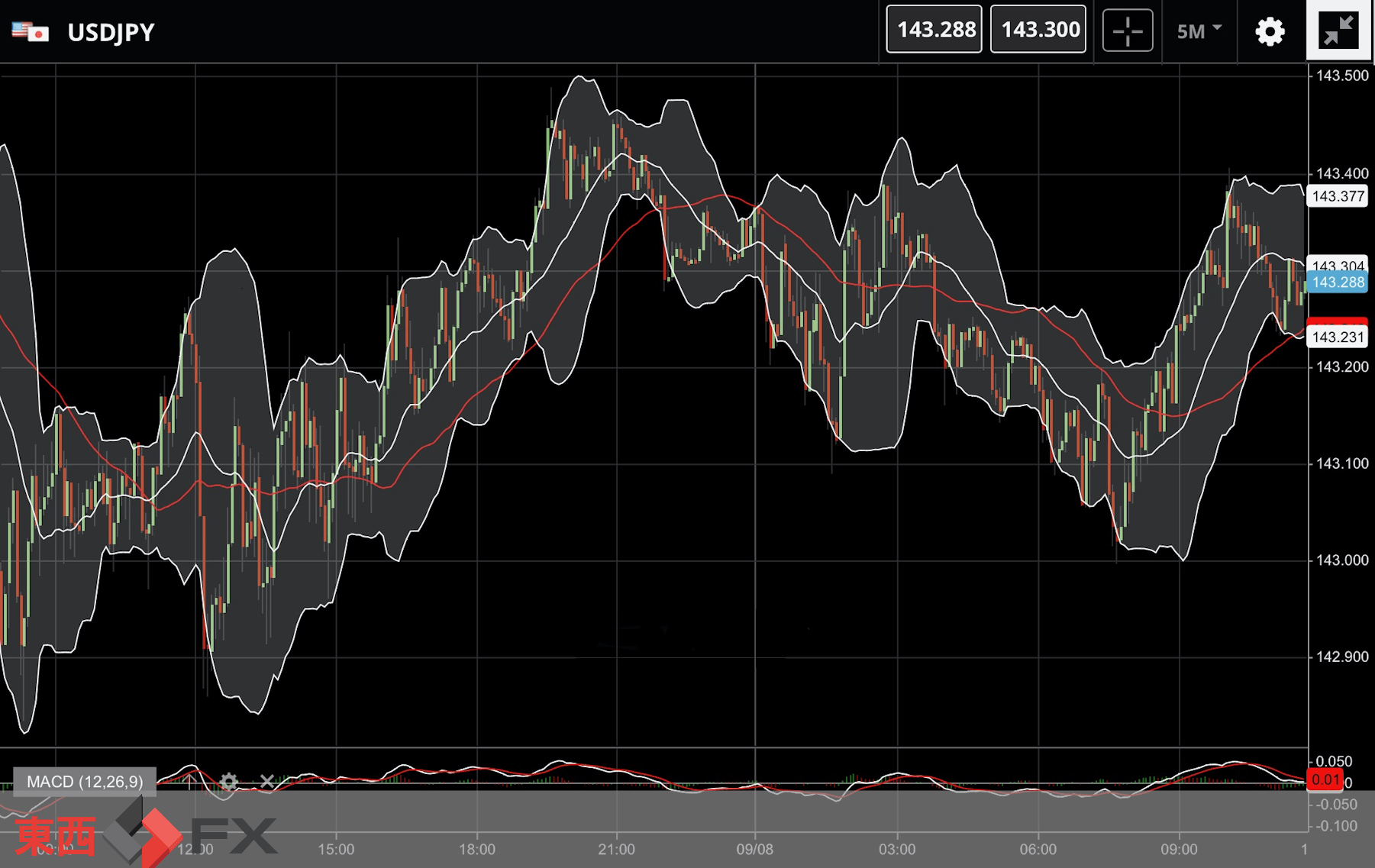
Task: Click the 143.300 ask price button
Action: [1038, 30]
